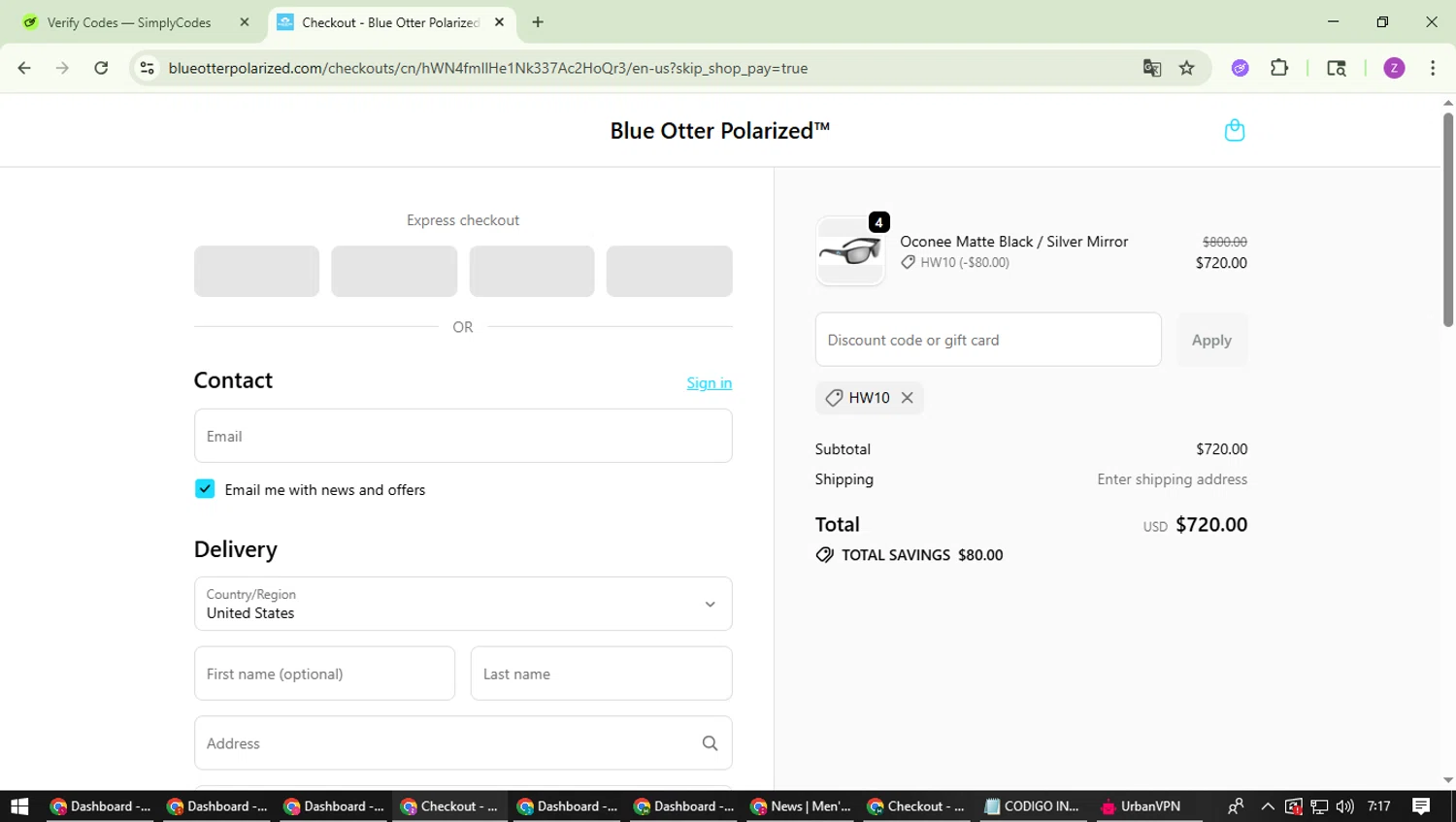Remove the HW10 discount code tag
Image resolution: width=1456 pixels, height=822 pixels.
[907, 398]
